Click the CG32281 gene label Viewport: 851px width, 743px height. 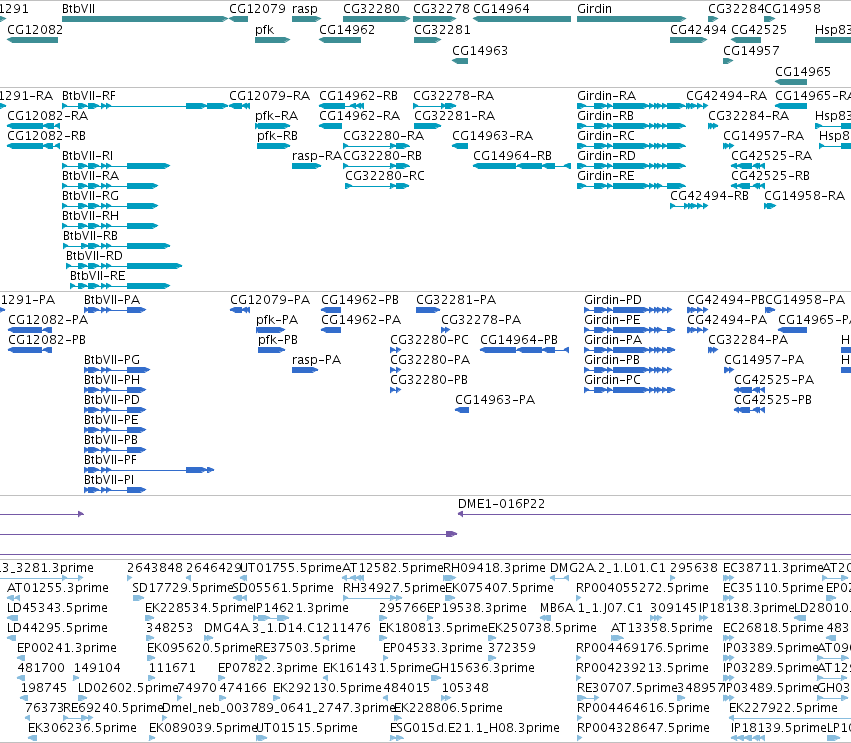[442, 29]
